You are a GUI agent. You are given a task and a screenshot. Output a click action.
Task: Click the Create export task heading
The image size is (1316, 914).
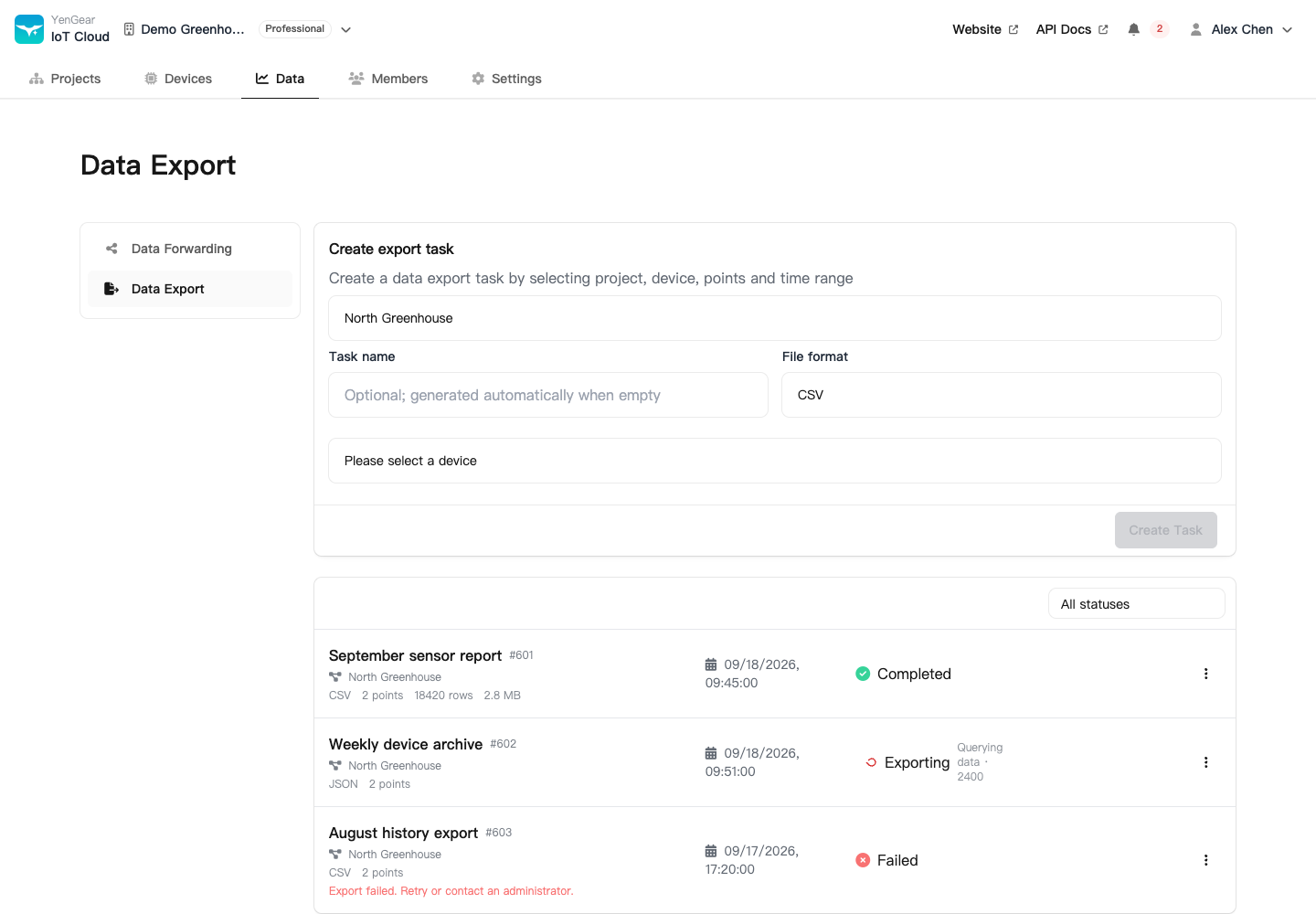coord(391,249)
